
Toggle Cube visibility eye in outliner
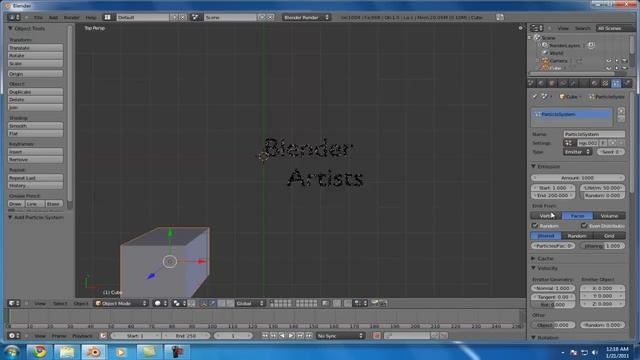coord(609,68)
